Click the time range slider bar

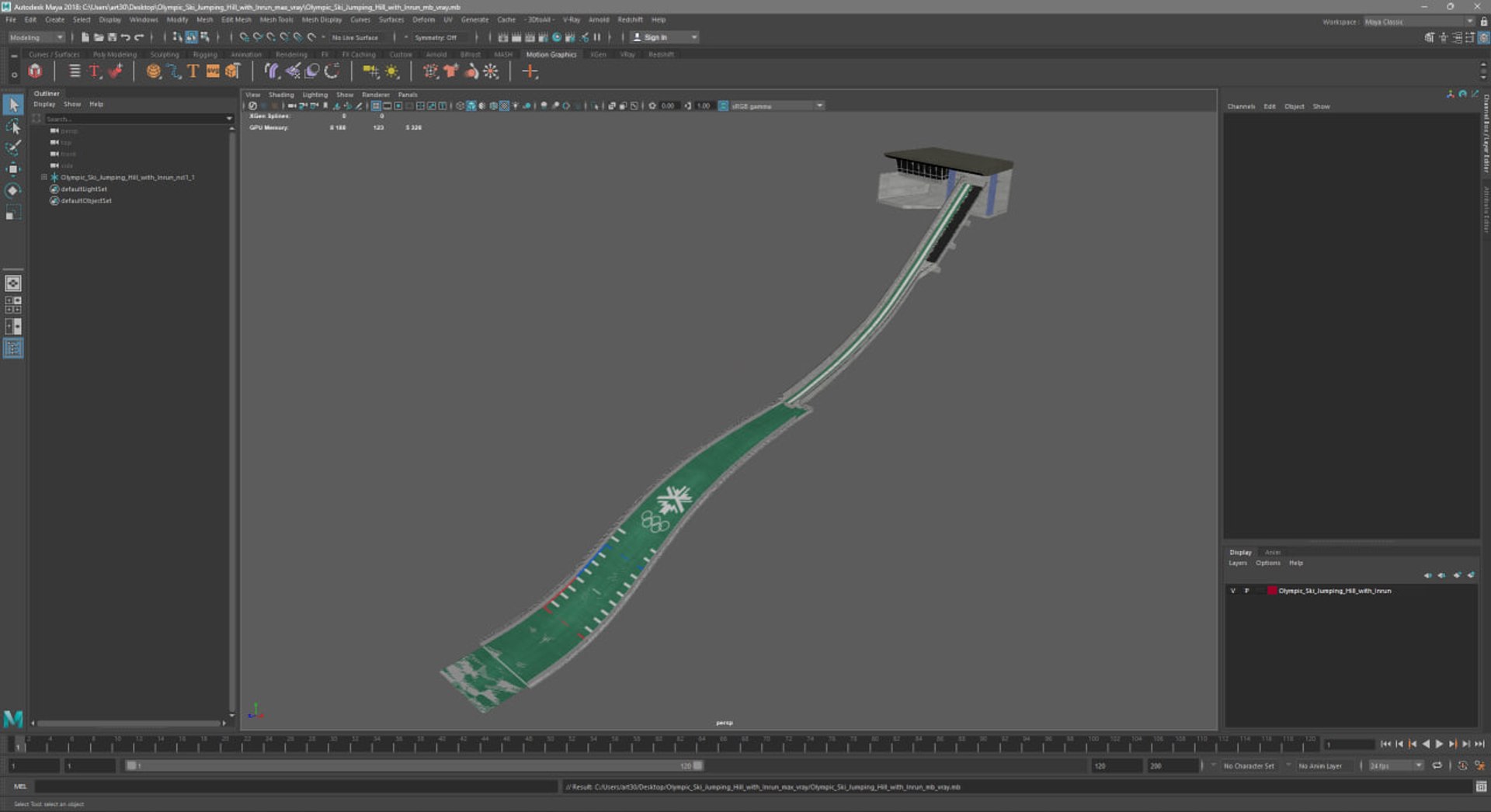tap(415, 765)
